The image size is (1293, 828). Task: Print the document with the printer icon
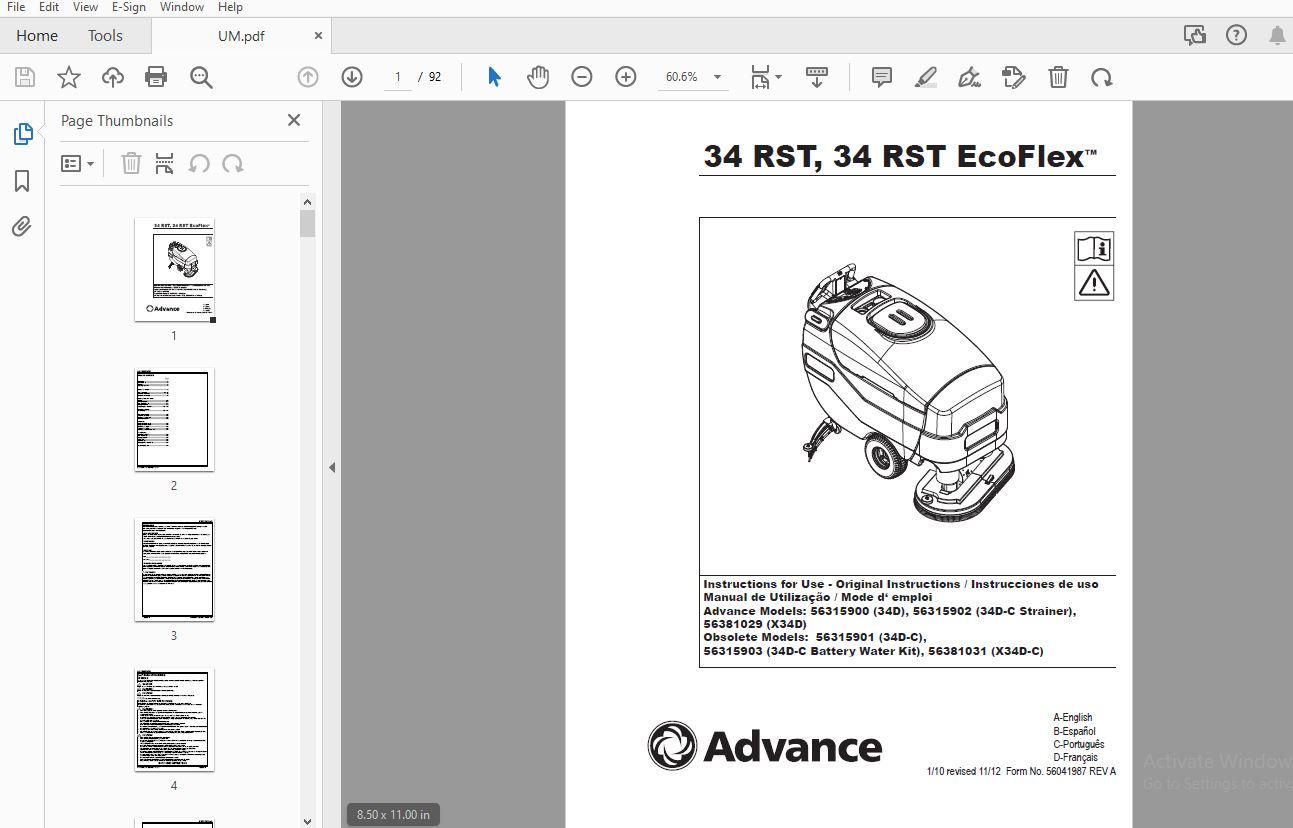pyautogui.click(x=156, y=77)
